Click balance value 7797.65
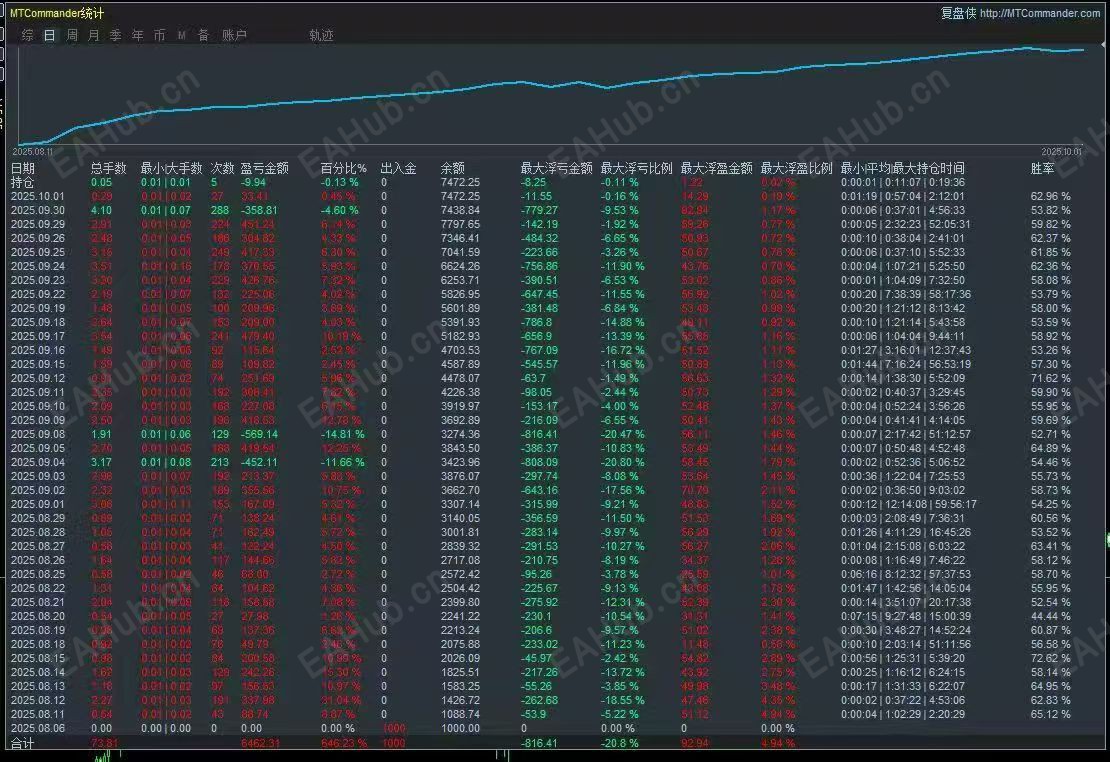This screenshot has height=762, width=1110. (460, 224)
